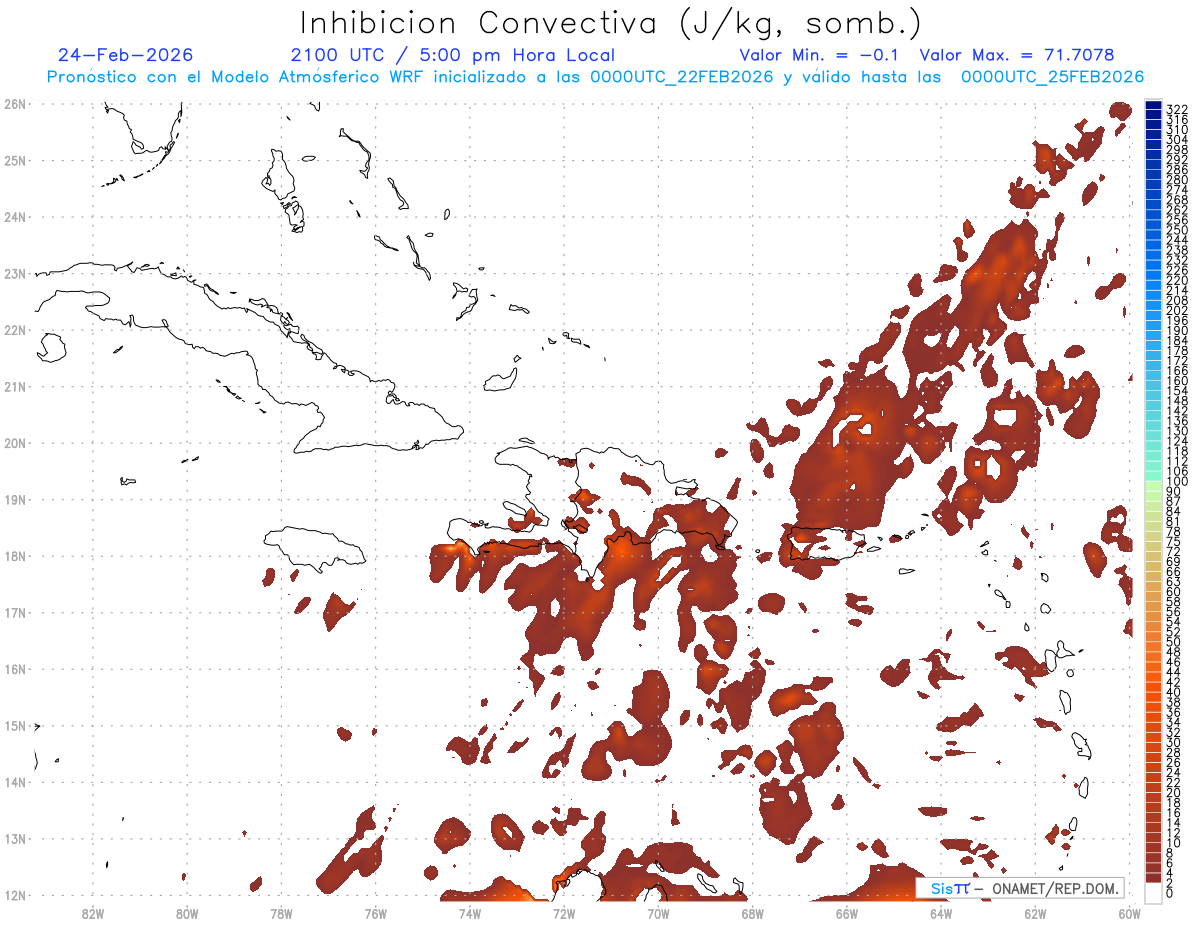The height and width of the screenshot is (927, 1200).
Task: Click the "23N" latitude axis label
Action: point(14,273)
